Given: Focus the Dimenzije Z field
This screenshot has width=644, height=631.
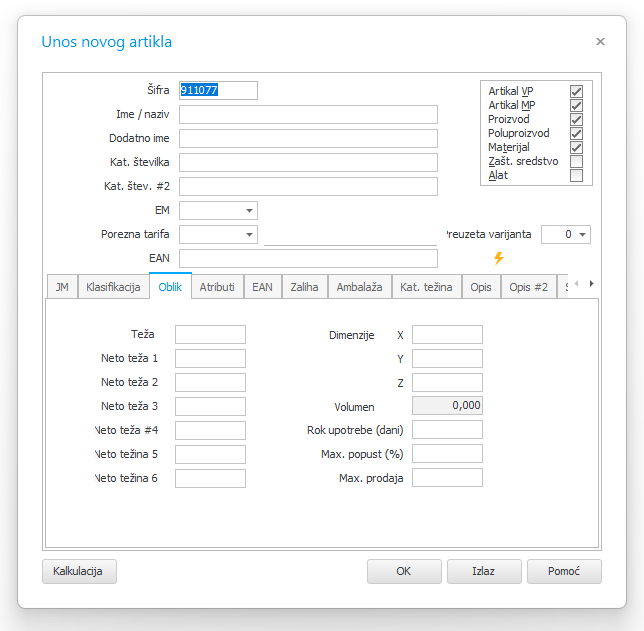Looking at the screenshot, I should (x=447, y=382).
